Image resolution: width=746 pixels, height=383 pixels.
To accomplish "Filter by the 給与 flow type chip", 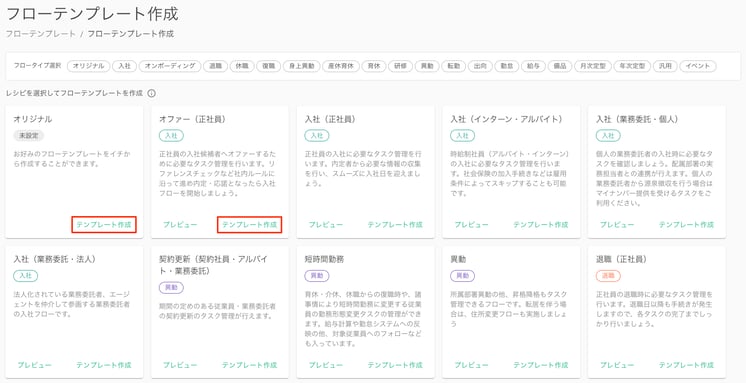I will click(533, 66).
